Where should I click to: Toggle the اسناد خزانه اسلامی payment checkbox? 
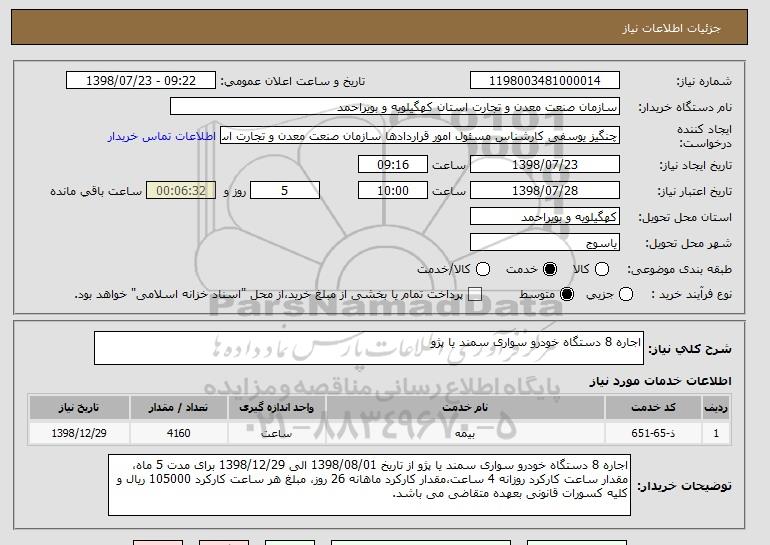point(474,294)
